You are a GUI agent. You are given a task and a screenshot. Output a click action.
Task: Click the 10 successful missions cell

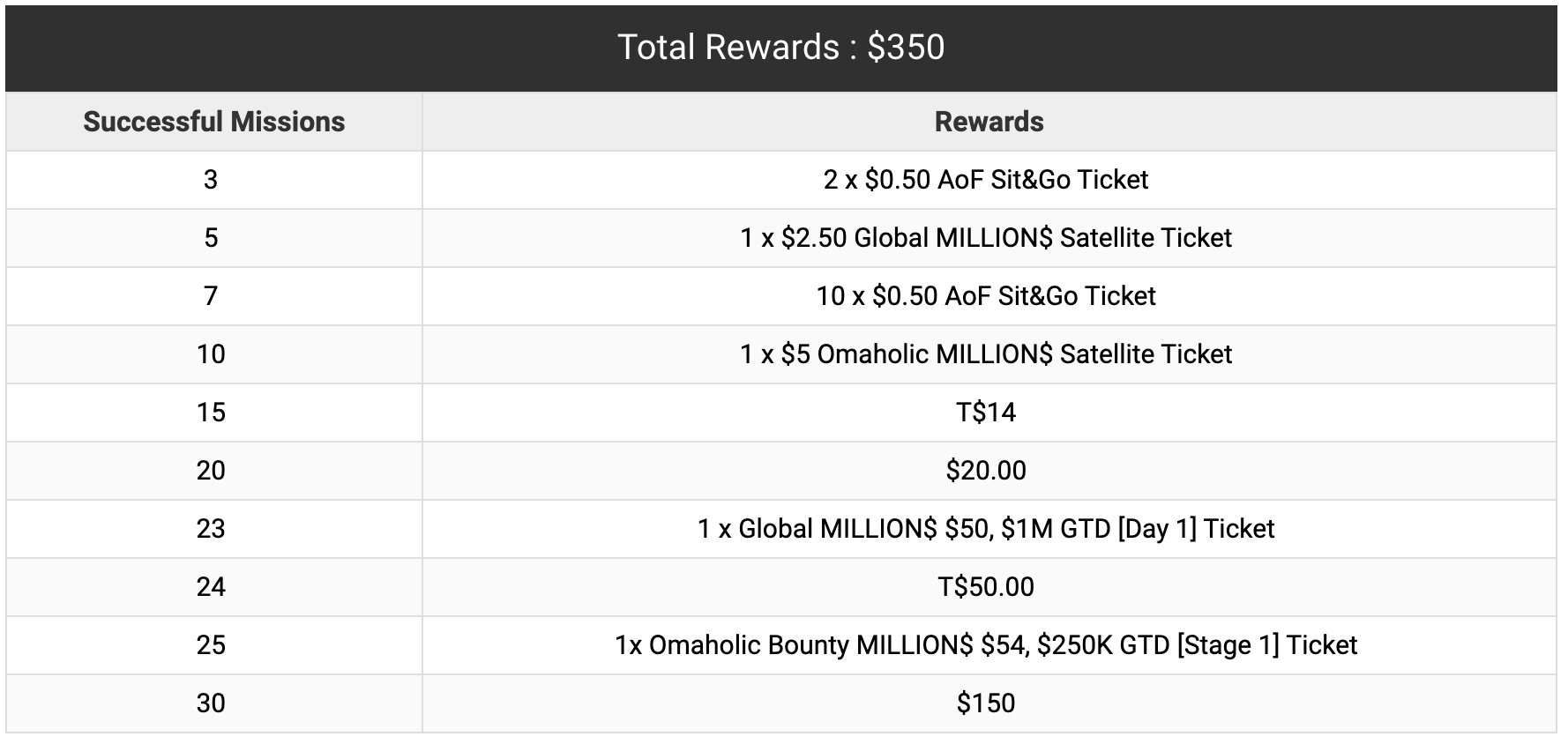[211, 354]
